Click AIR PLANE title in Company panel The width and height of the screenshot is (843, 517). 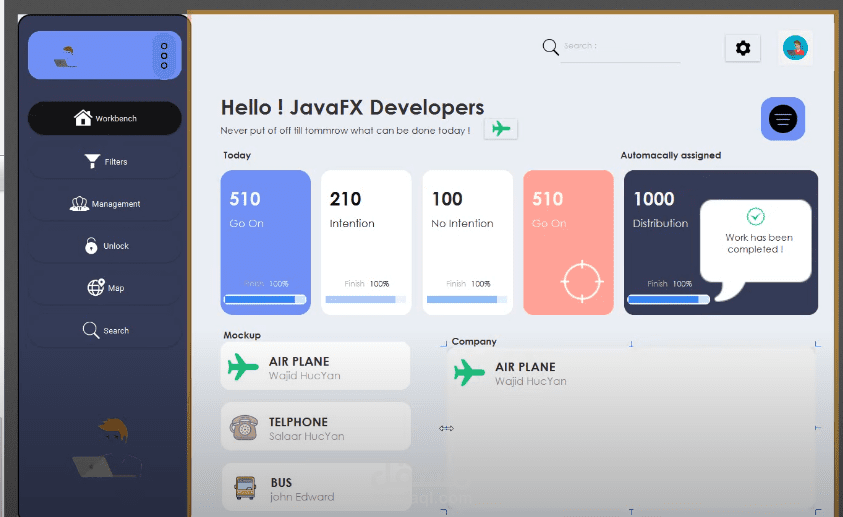coord(525,367)
